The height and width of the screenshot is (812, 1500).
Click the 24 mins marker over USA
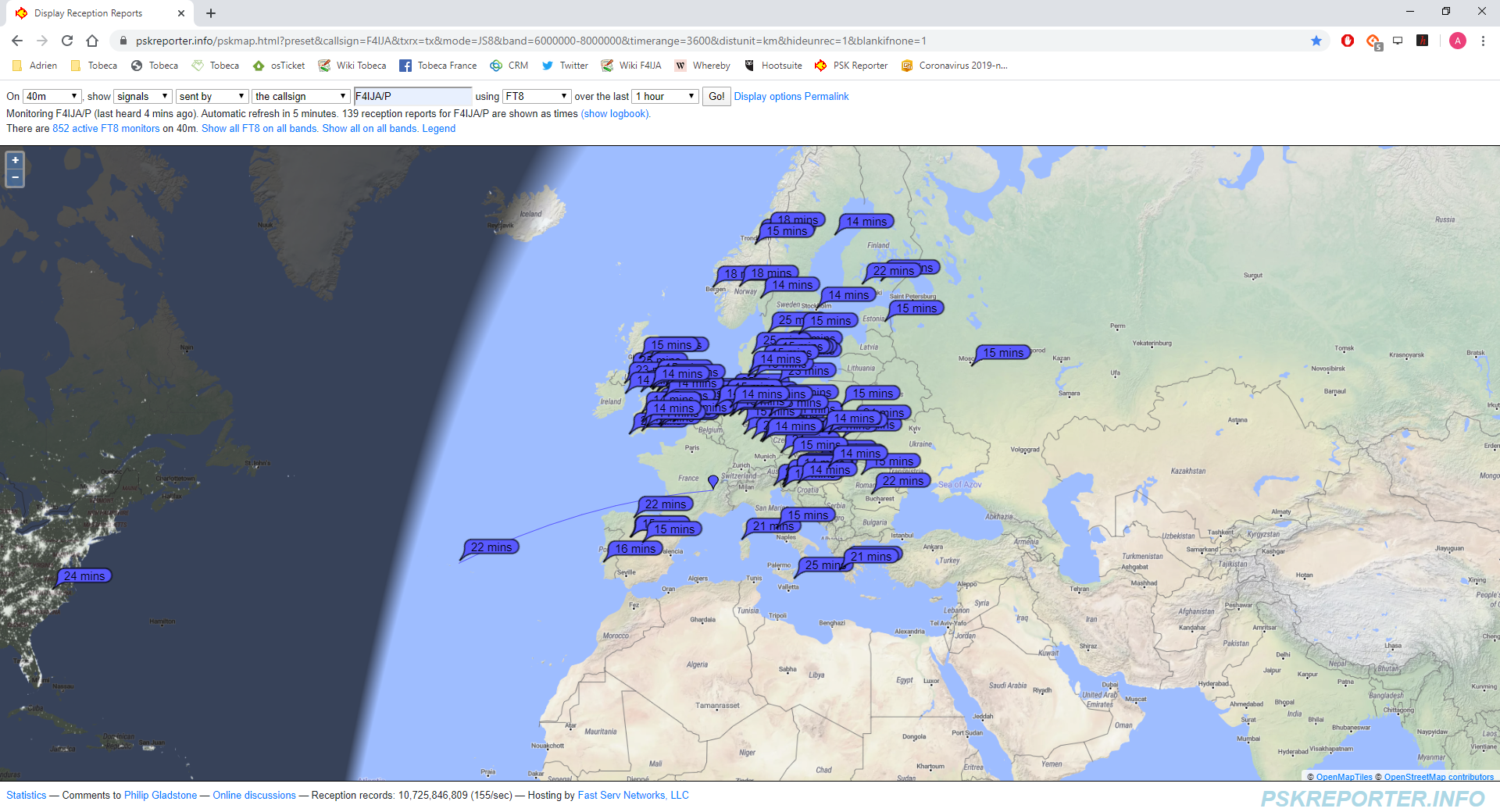click(x=84, y=576)
